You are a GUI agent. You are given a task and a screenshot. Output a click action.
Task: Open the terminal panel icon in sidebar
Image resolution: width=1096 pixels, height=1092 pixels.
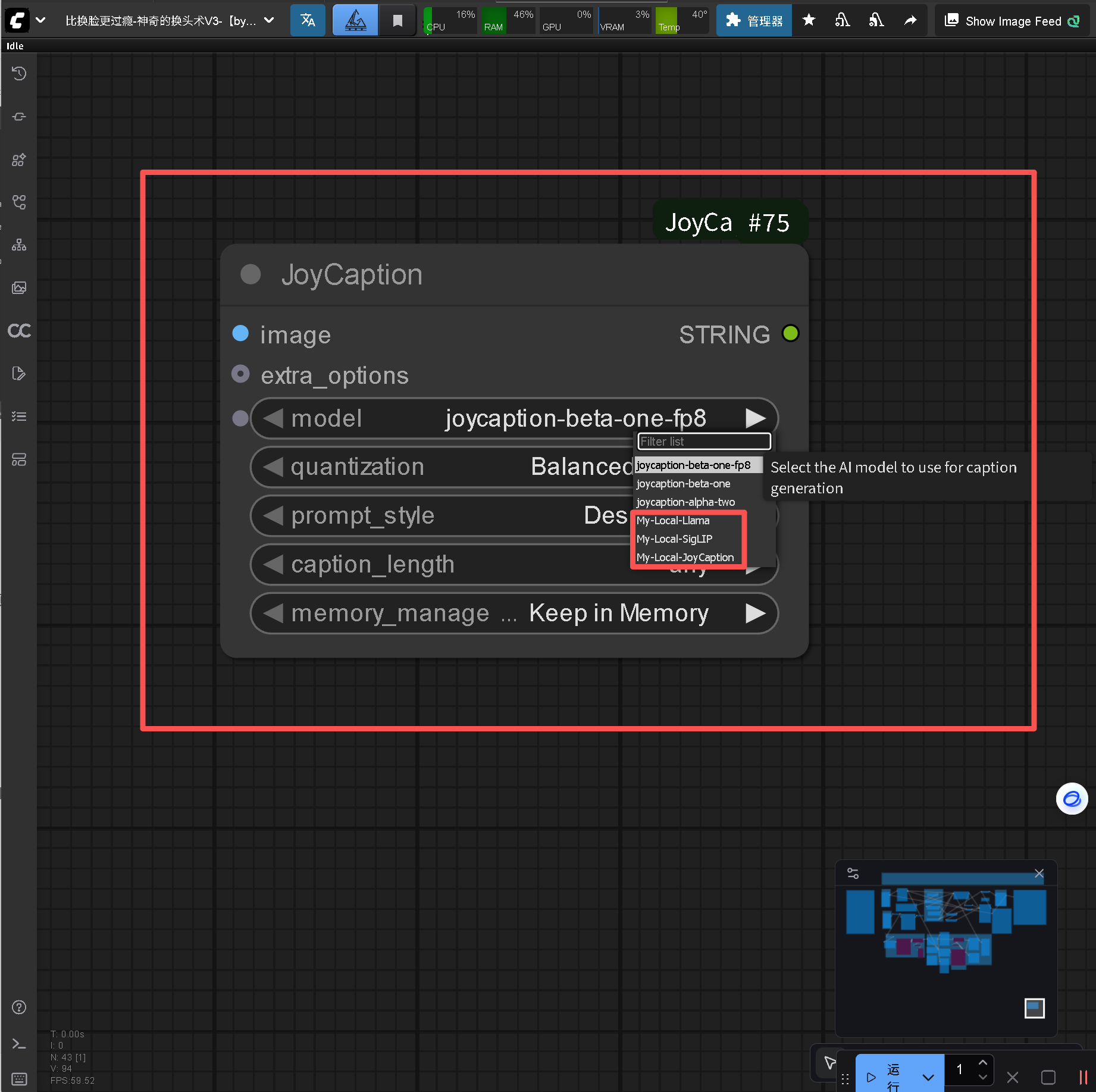click(18, 1044)
